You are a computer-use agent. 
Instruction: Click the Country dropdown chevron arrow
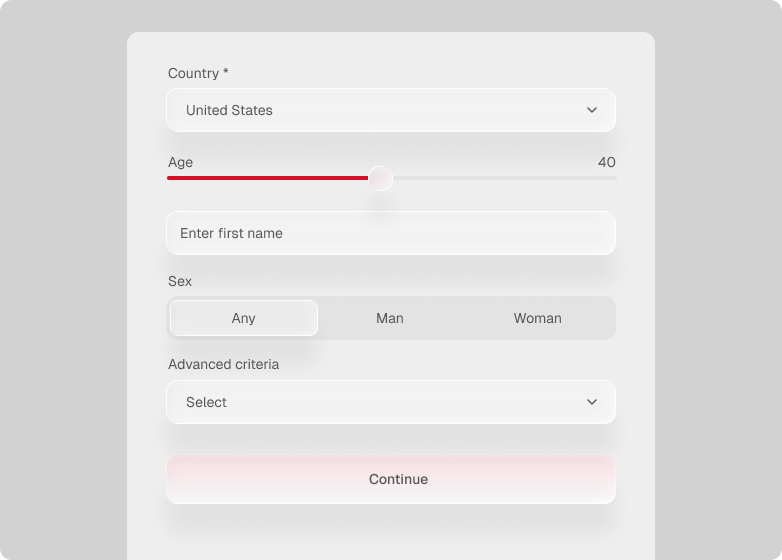coord(592,110)
